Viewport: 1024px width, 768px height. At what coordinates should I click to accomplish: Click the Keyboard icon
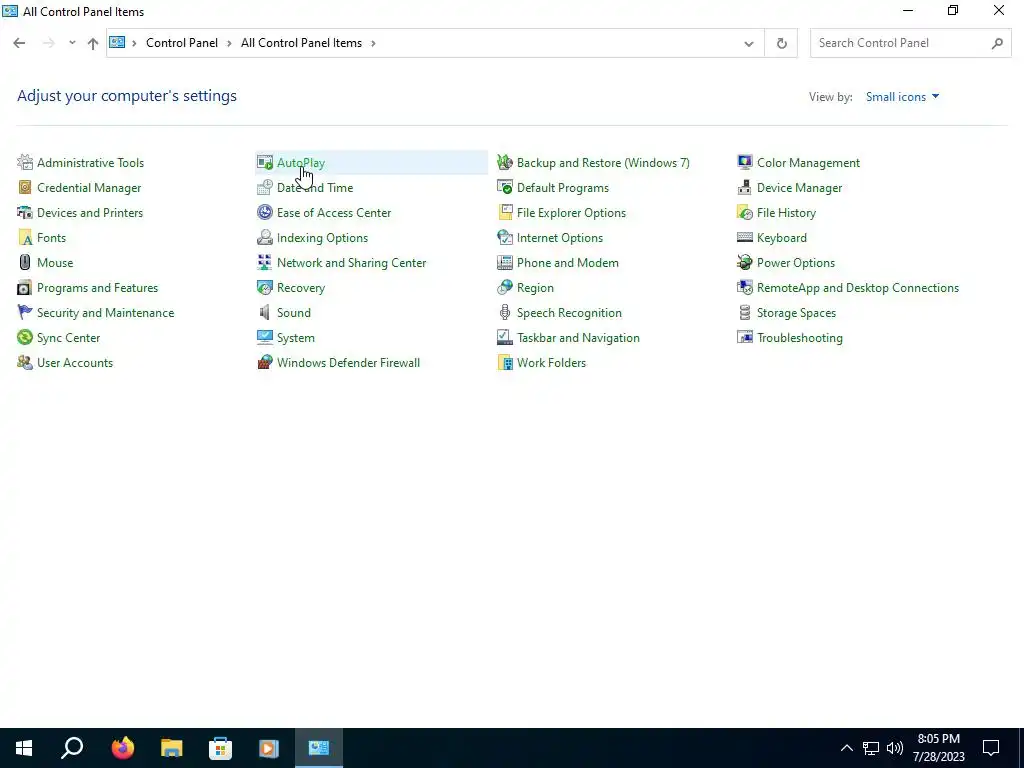point(744,237)
